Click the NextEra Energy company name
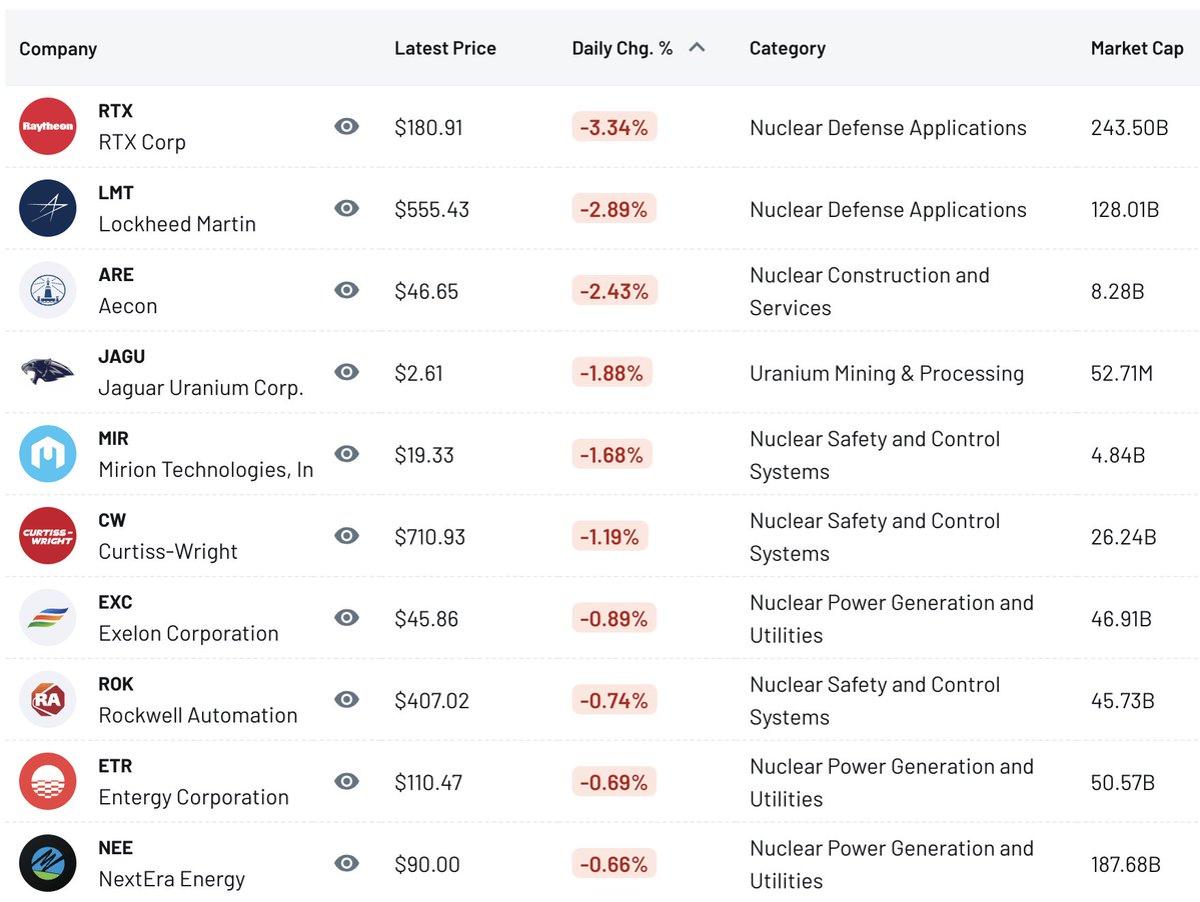The width and height of the screenshot is (1200, 902). coord(171,878)
